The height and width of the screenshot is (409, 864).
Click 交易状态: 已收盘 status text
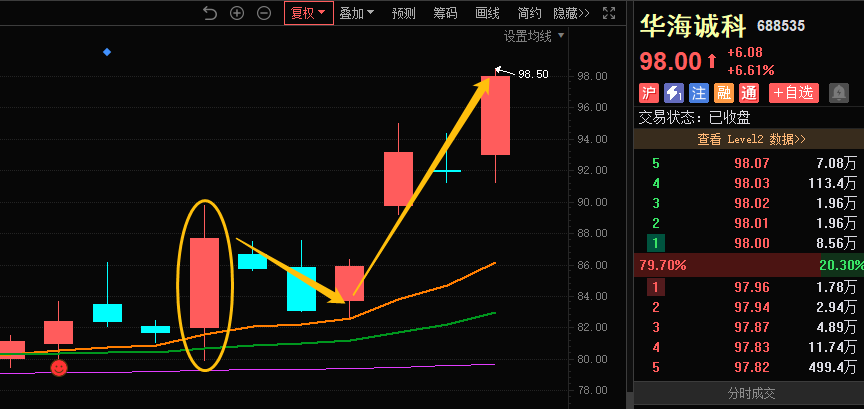694,117
